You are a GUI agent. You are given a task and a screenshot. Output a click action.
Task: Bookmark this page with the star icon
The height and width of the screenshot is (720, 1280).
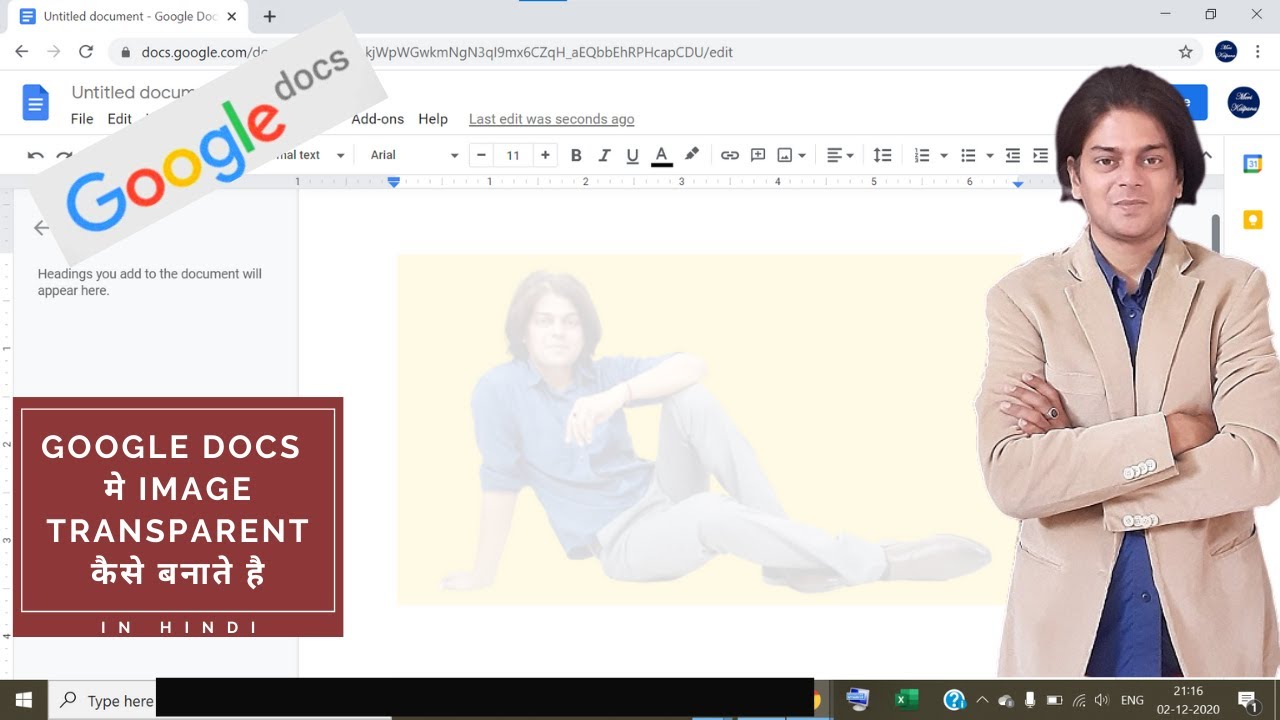click(1186, 52)
